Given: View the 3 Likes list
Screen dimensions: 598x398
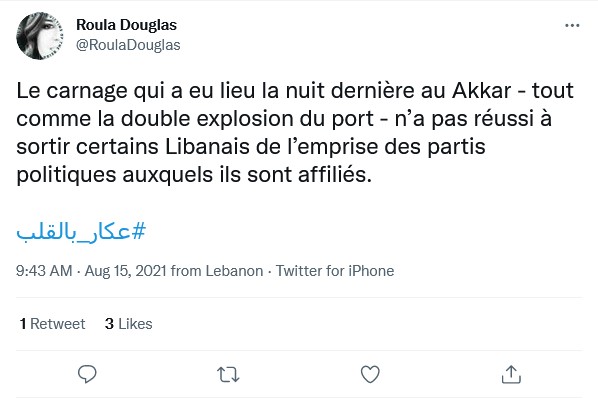Looking at the screenshot, I should (129, 324).
